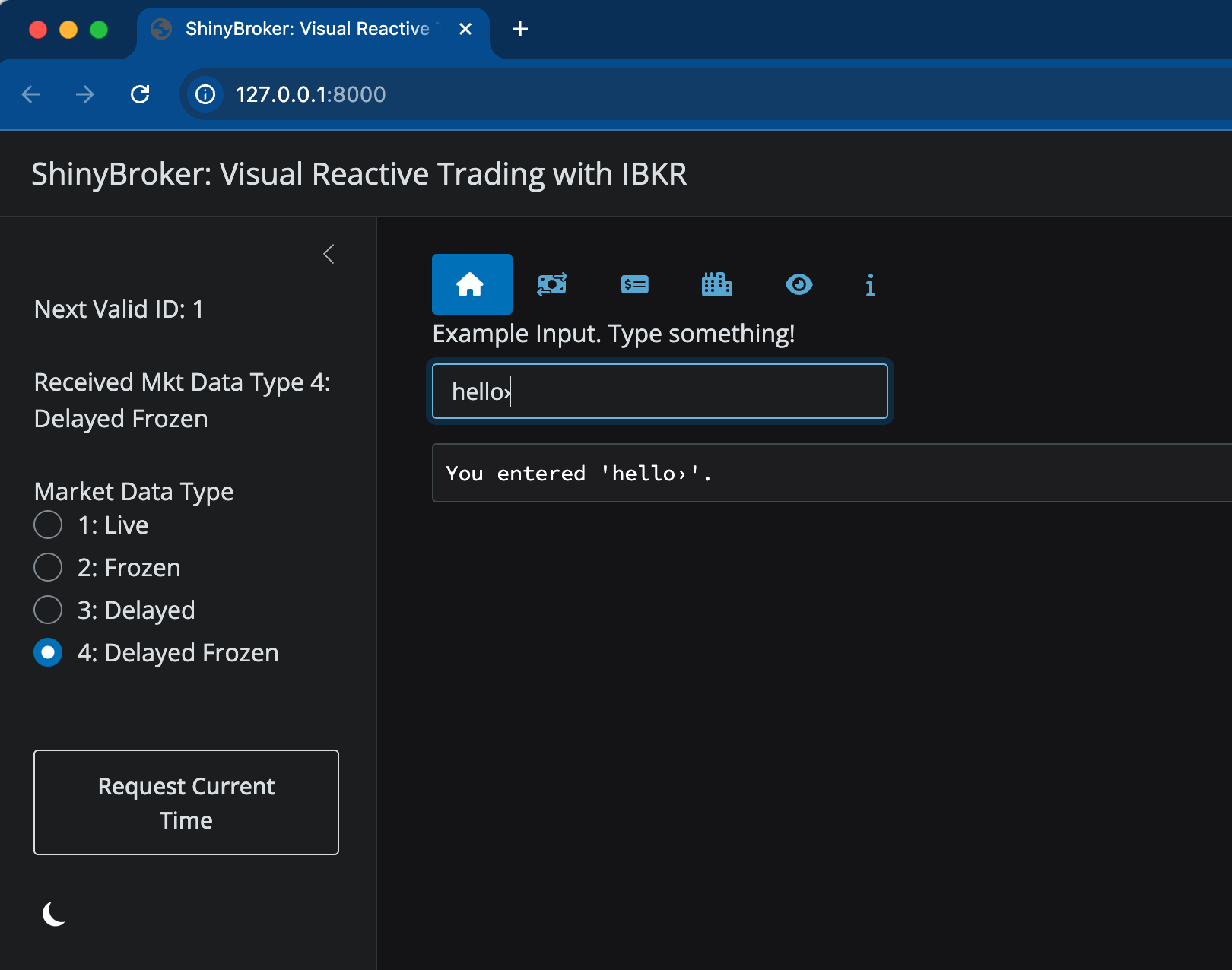Image resolution: width=1232 pixels, height=970 pixels.
Task: Open the info 'i' tab icon
Action: click(x=870, y=285)
